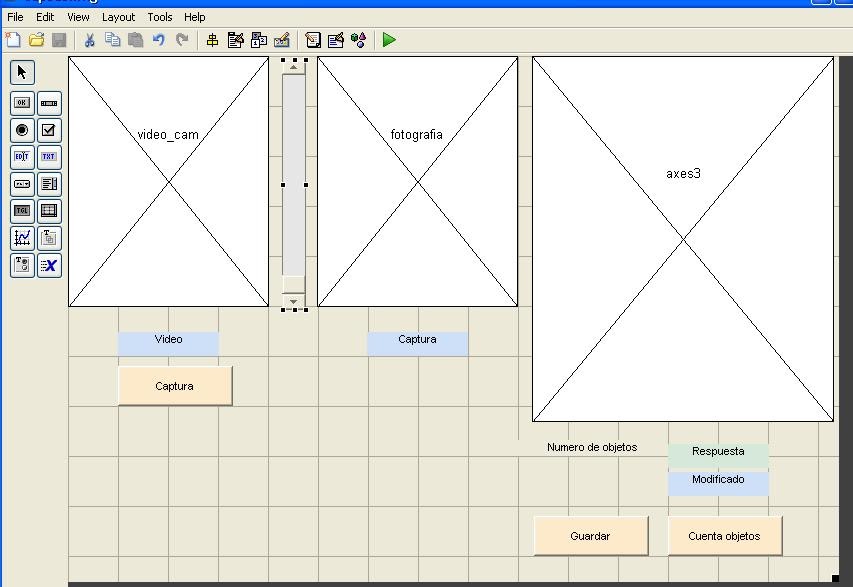
Task: Click the video_cam axes placeholder
Action: [168, 180]
